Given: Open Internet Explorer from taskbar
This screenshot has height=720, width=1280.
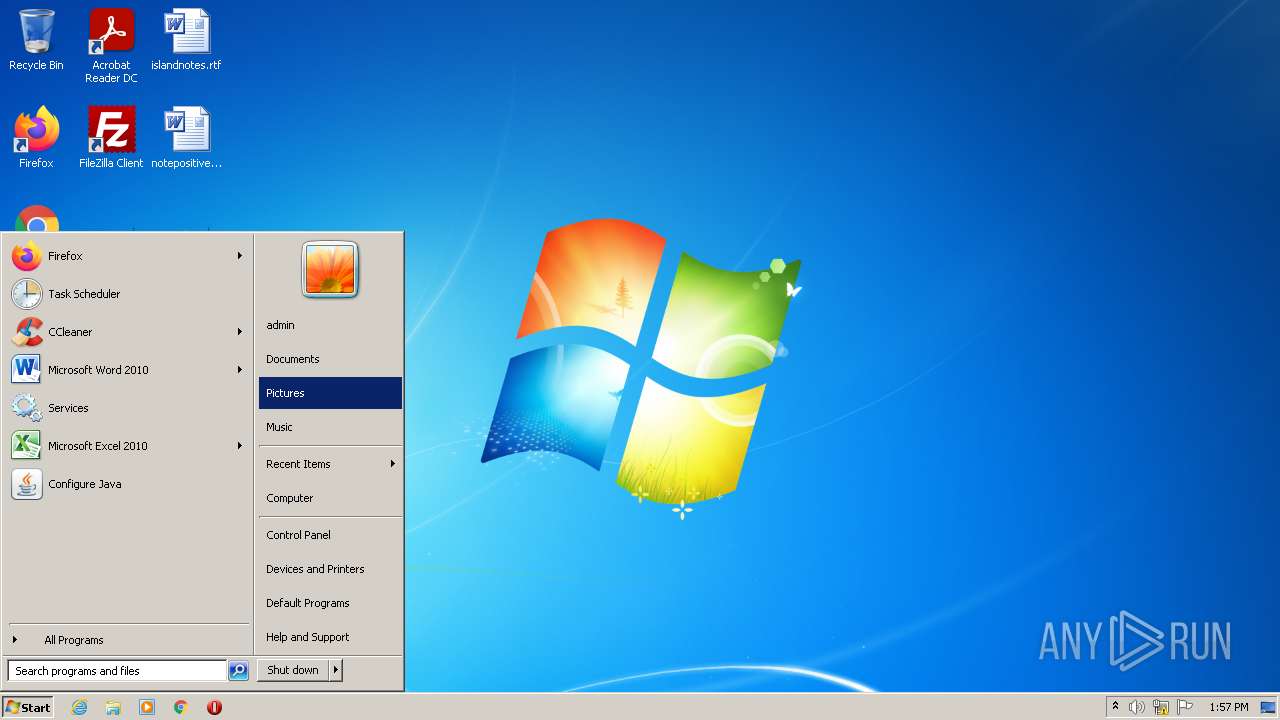Looking at the screenshot, I should (x=79, y=707).
